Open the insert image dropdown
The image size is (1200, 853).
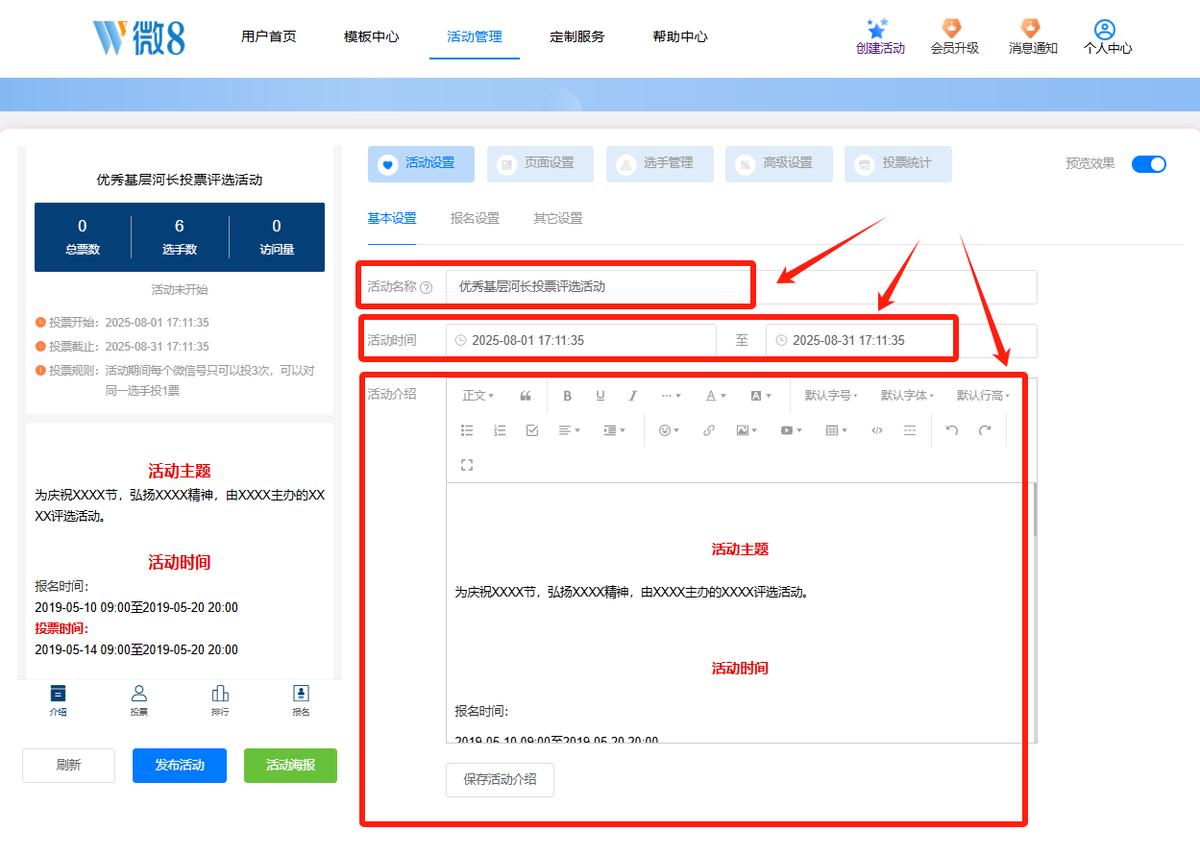tap(746, 430)
